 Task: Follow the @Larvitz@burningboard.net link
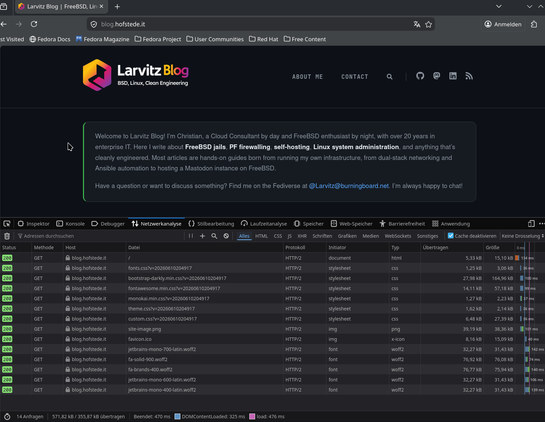(349, 186)
